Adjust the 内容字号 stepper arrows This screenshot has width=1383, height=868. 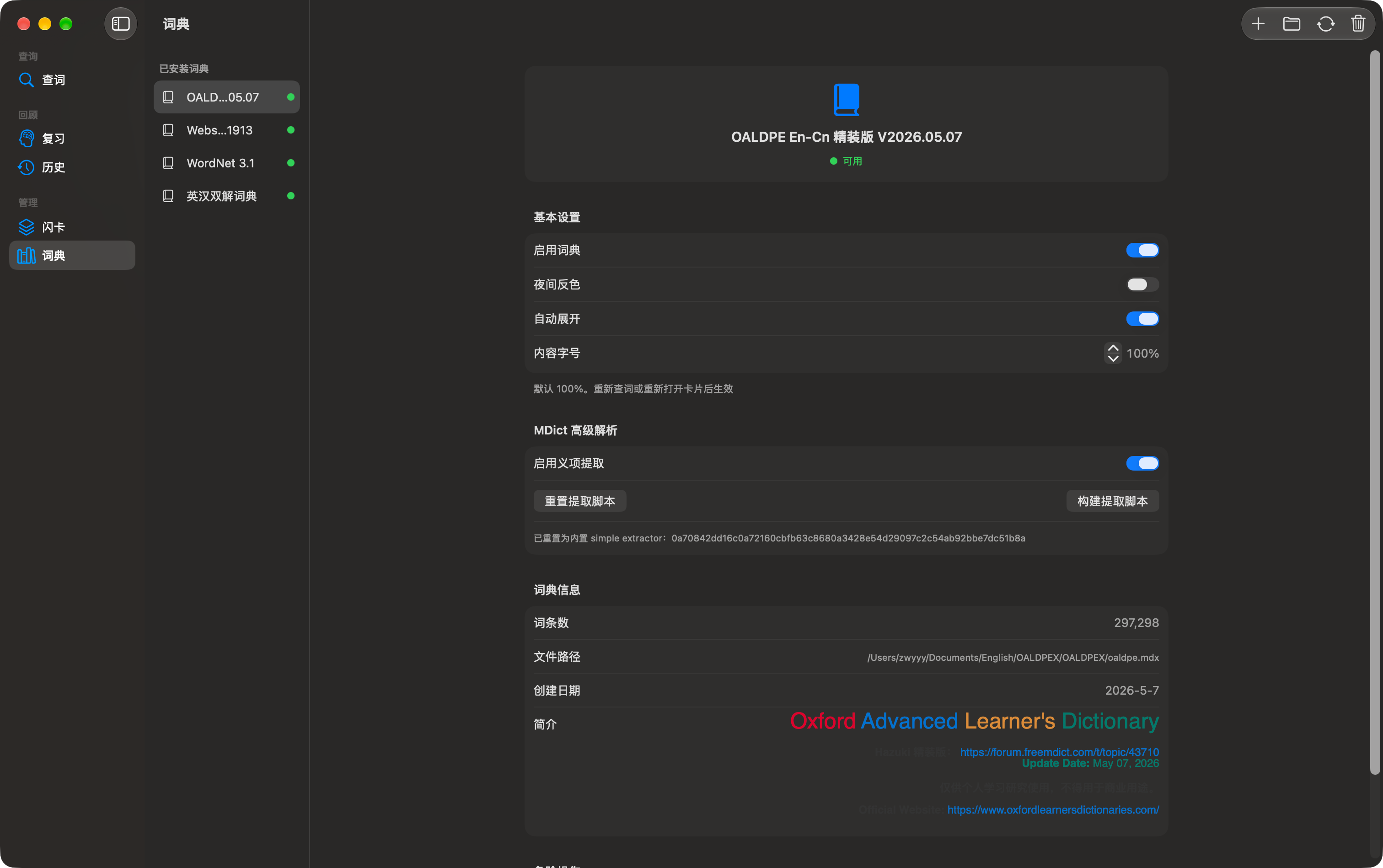click(x=1113, y=353)
